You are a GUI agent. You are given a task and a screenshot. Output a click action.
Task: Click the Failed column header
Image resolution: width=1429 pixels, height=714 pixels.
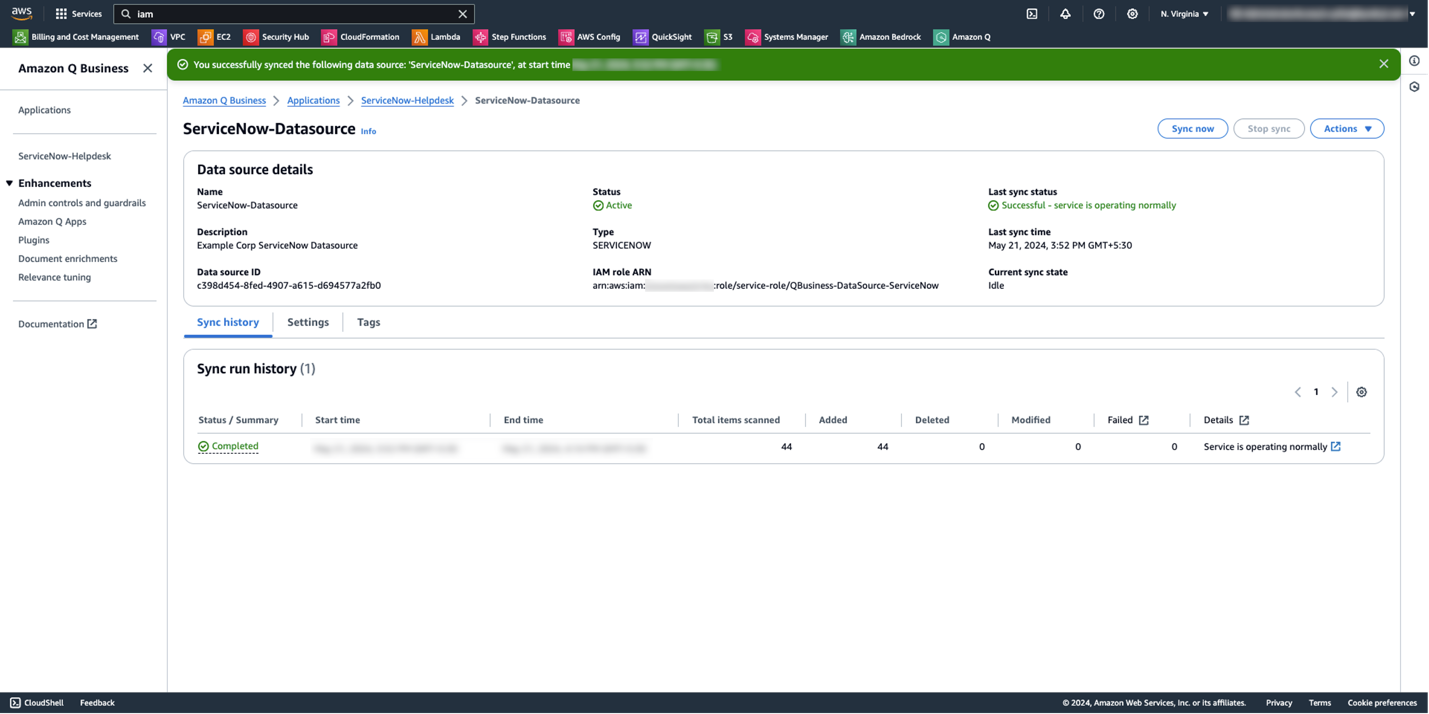[x=1128, y=420]
